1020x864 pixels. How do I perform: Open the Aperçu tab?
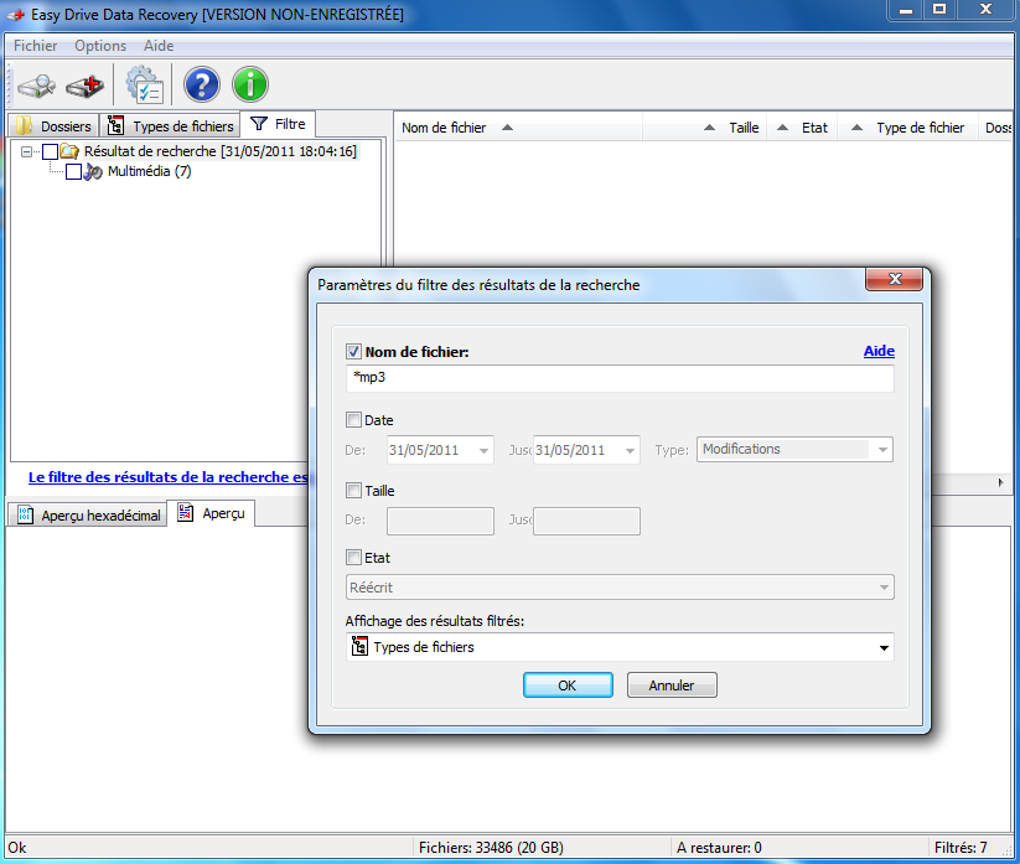211,513
